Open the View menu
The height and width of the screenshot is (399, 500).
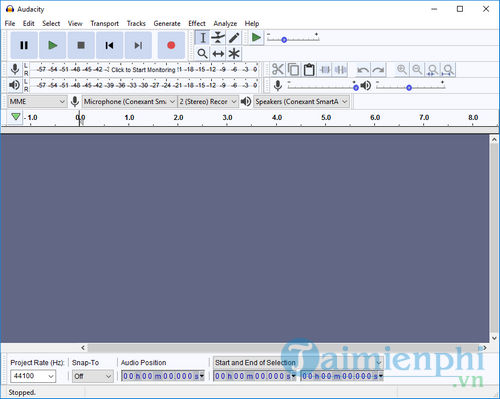pyautogui.click(x=75, y=24)
